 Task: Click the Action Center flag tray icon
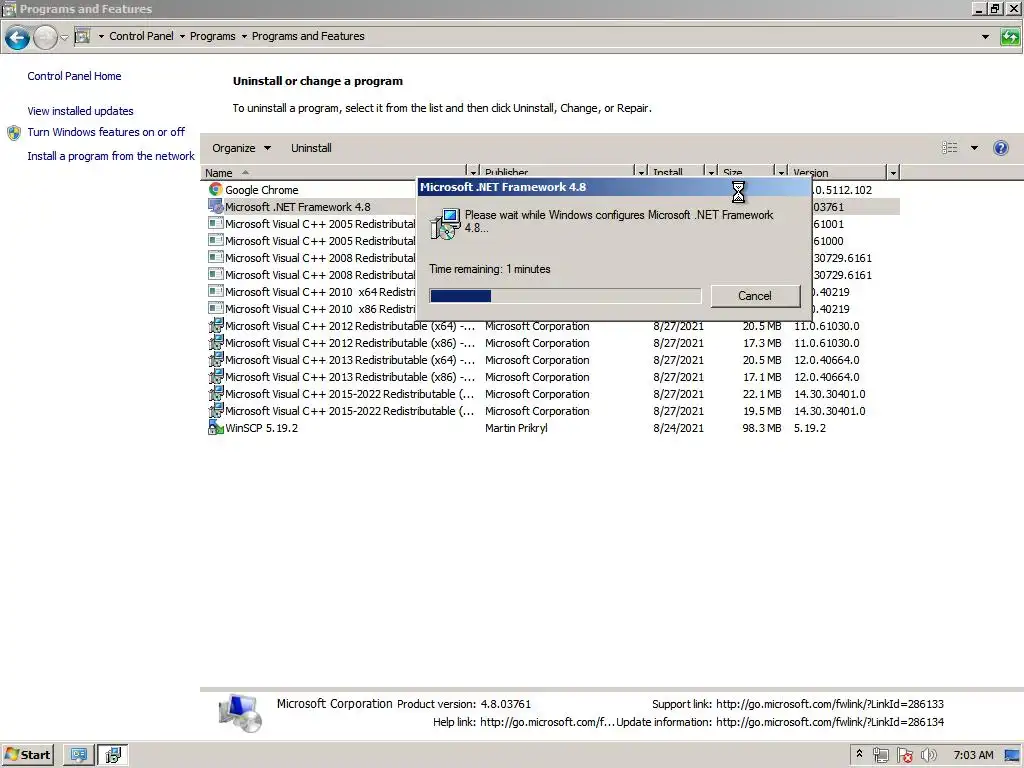(x=904, y=756)
